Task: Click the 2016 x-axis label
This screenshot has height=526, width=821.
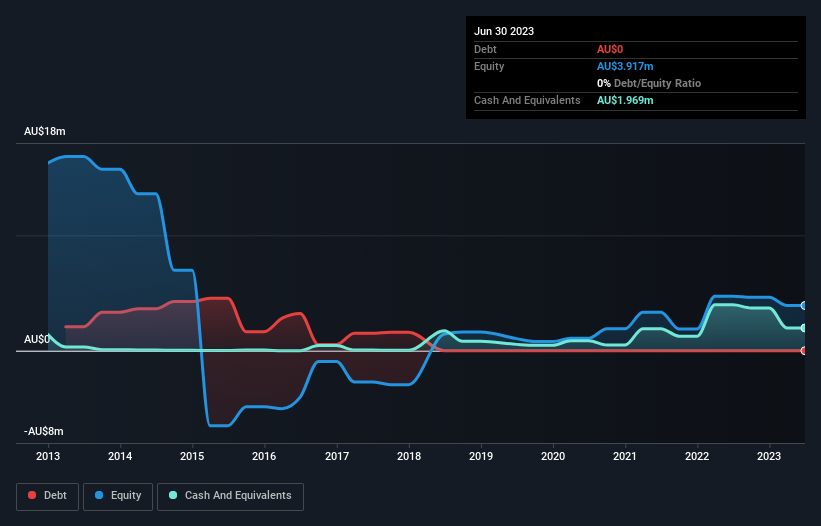Action: coord(264,456)
